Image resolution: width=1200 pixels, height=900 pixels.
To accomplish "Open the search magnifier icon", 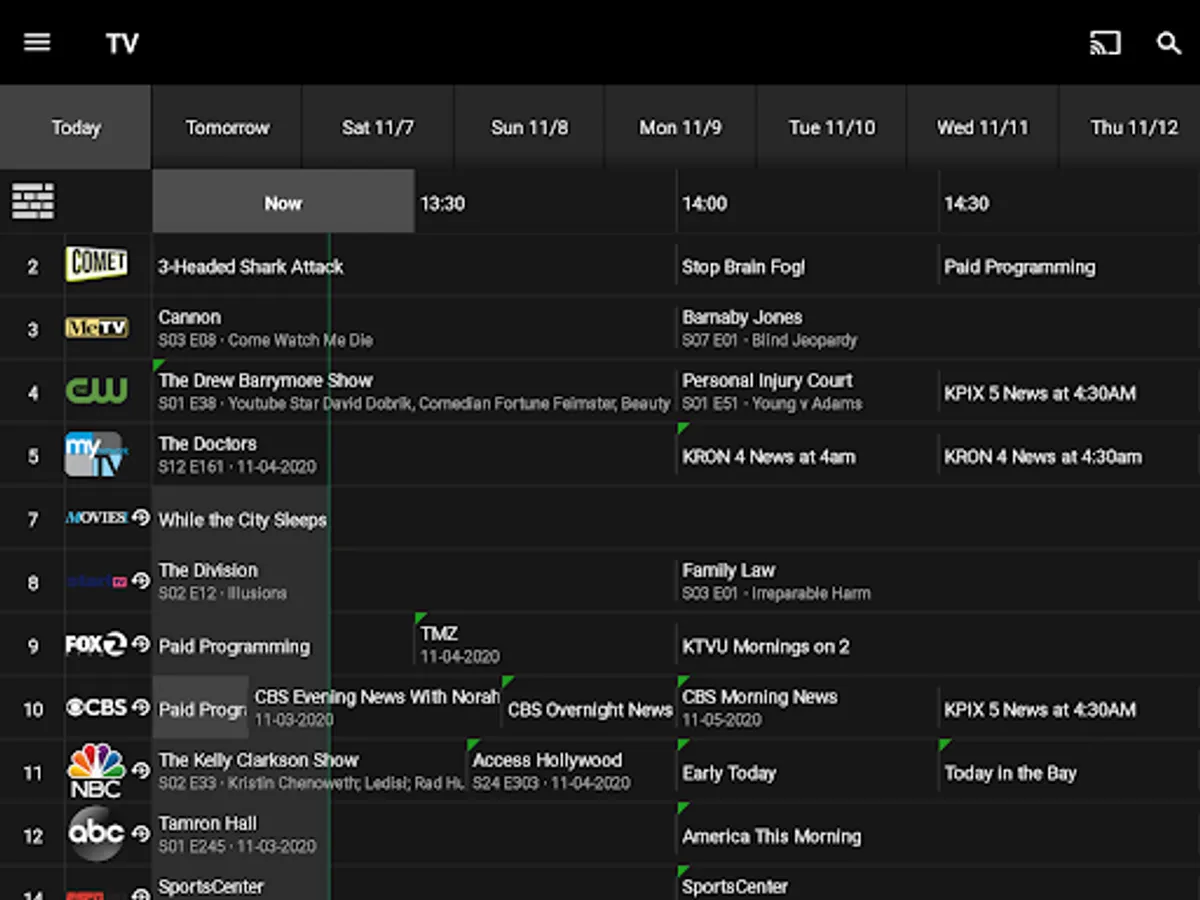I will click(1169, 43).
